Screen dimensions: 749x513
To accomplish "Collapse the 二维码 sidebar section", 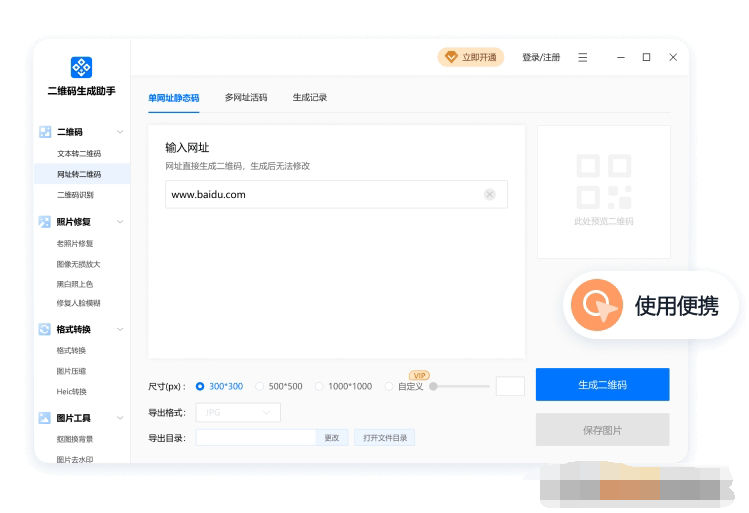I will (x=120, y=132).
